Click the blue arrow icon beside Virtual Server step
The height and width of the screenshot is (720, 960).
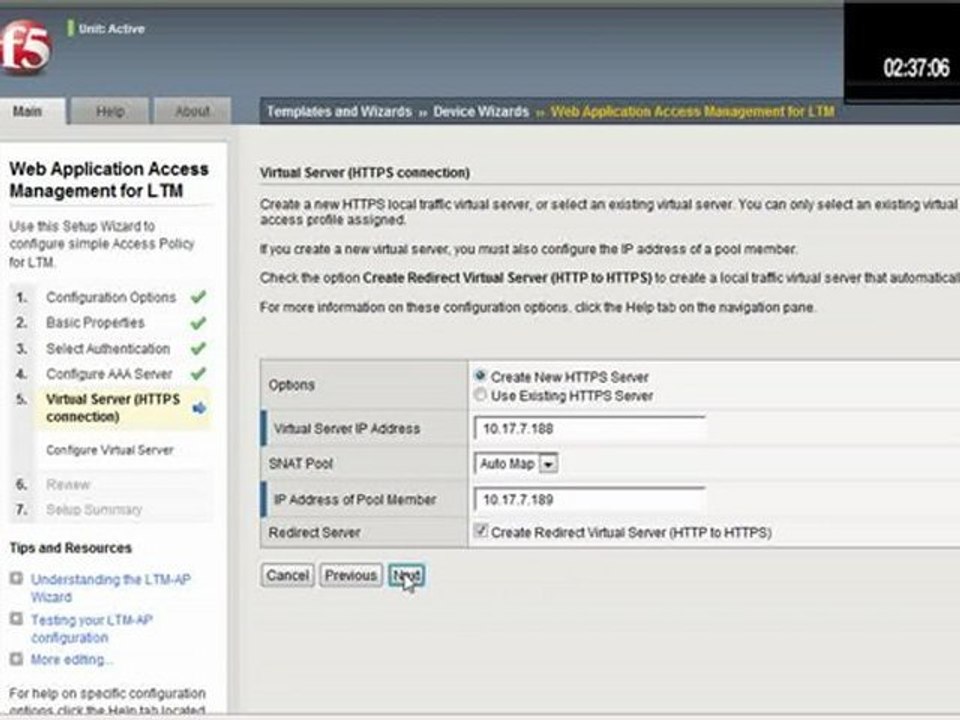point(199,408)
